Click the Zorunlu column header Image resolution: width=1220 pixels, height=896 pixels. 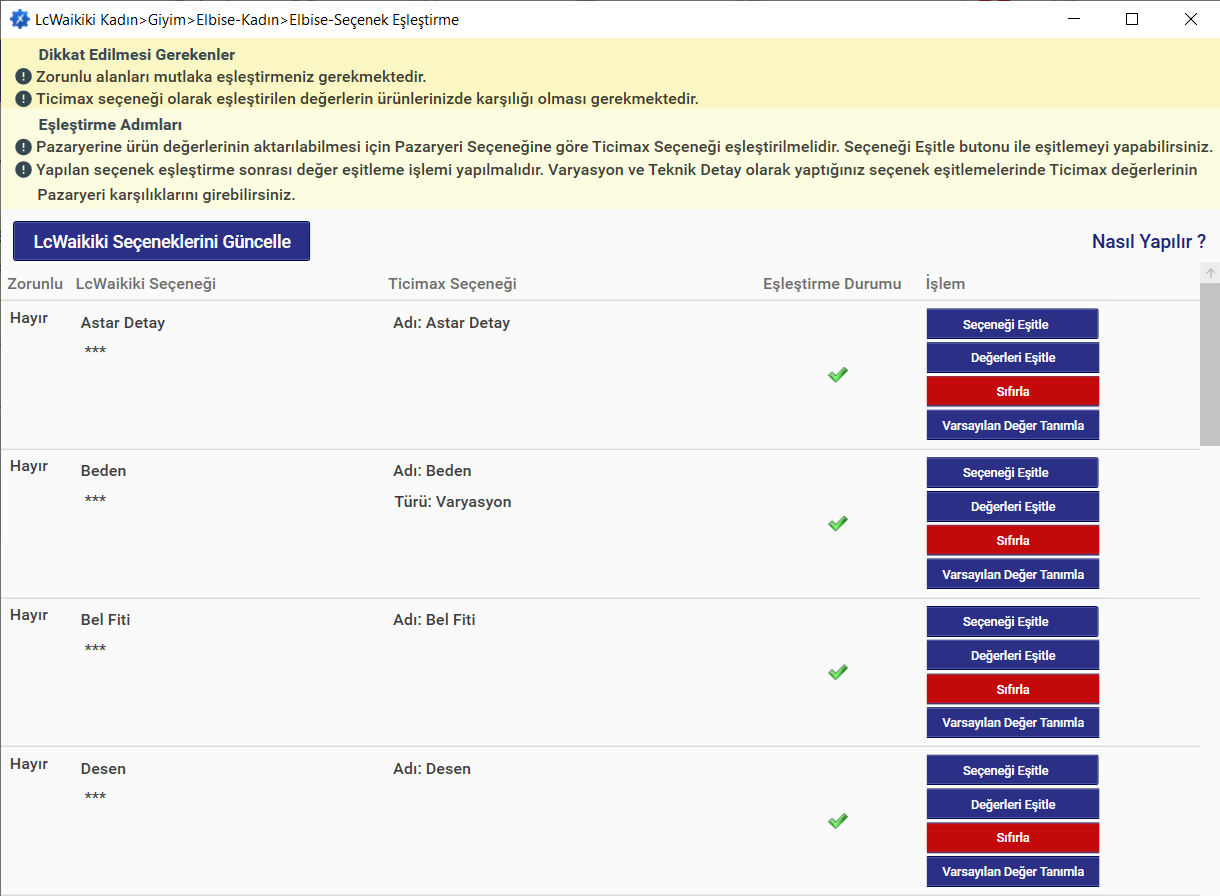point(35,284)
